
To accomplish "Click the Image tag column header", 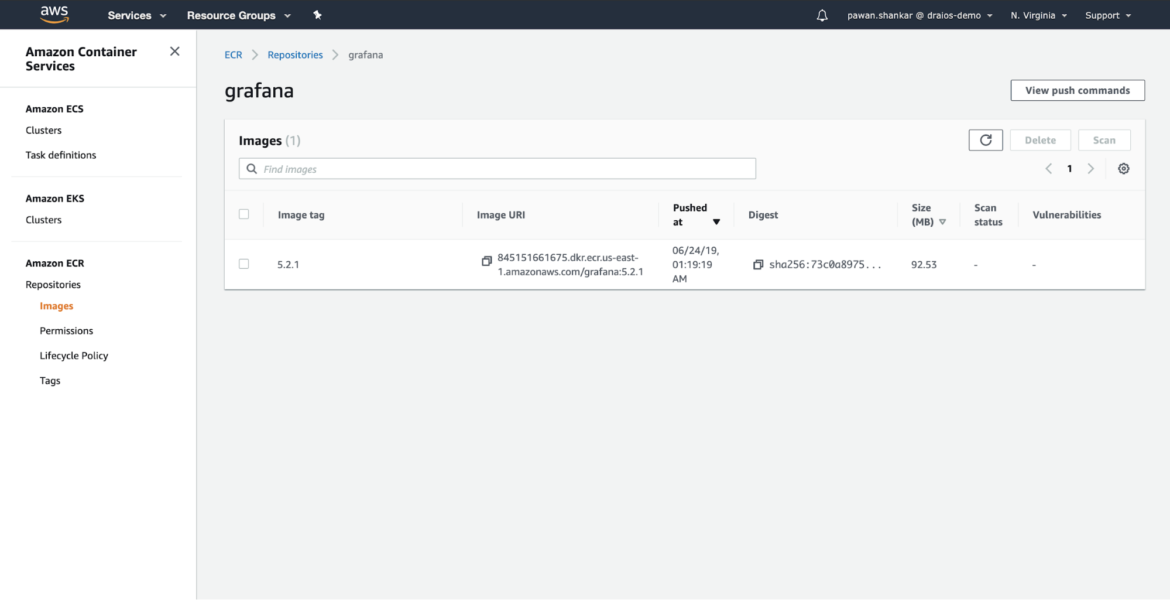I will (301, 215).
